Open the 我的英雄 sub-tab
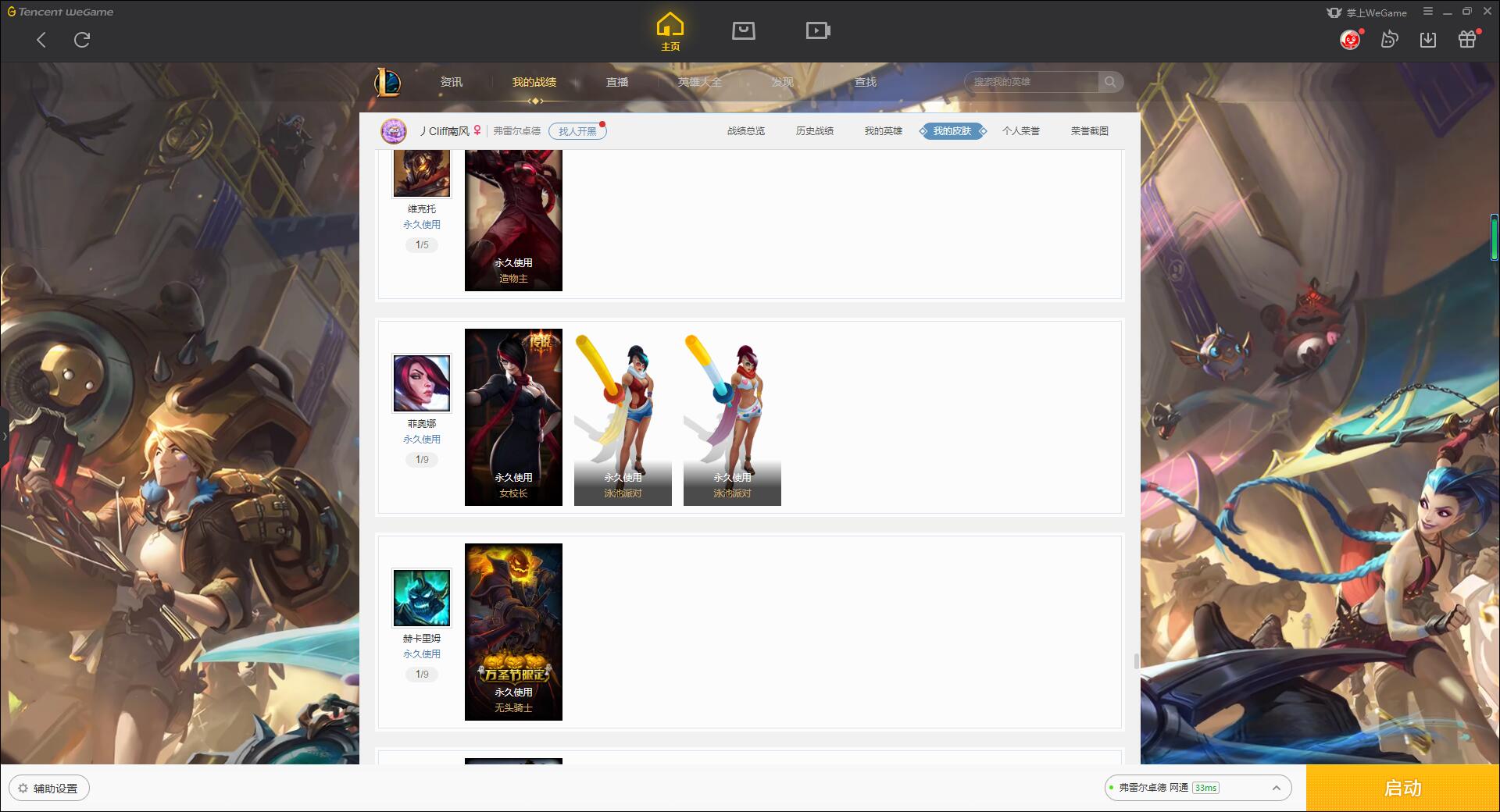This screenshot has width=1500, height=812. click(x=884, y=131)
